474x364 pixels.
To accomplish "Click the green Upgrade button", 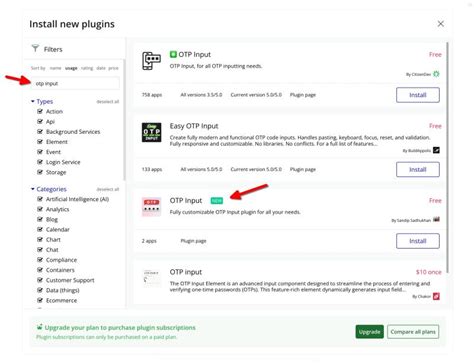I will [x=369, y=332].
